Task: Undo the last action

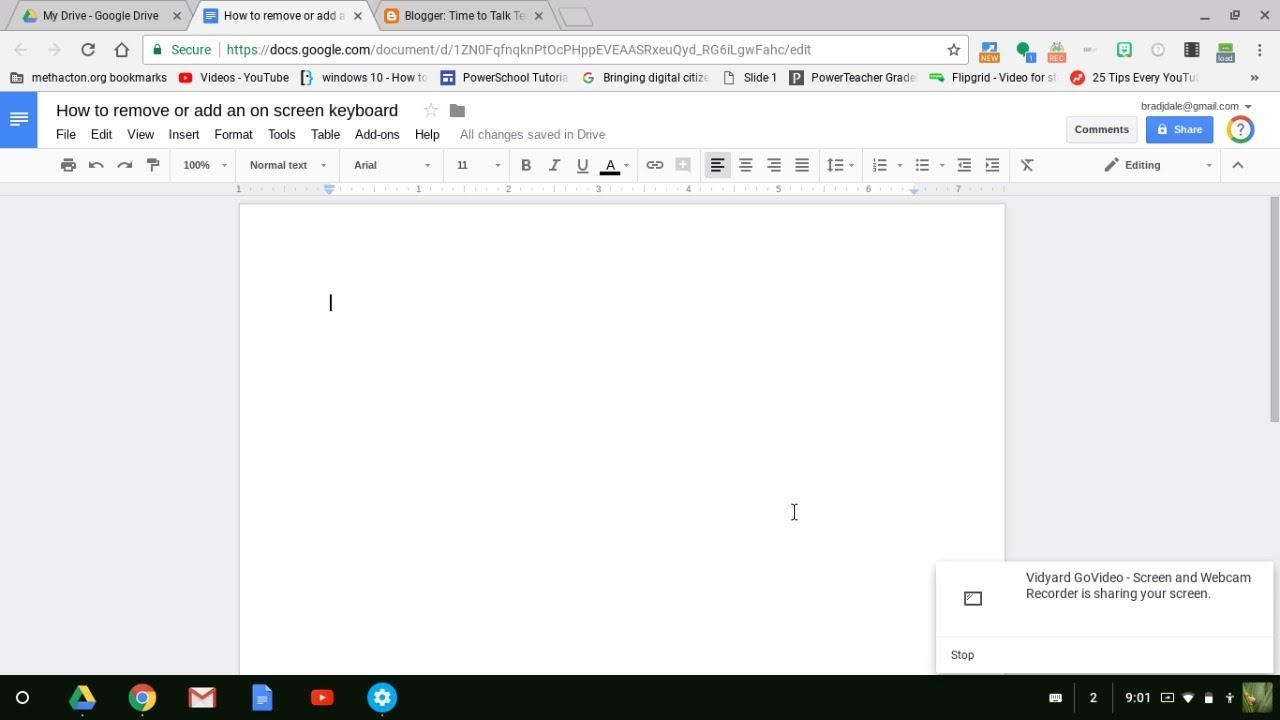Action: click(96, 165)
